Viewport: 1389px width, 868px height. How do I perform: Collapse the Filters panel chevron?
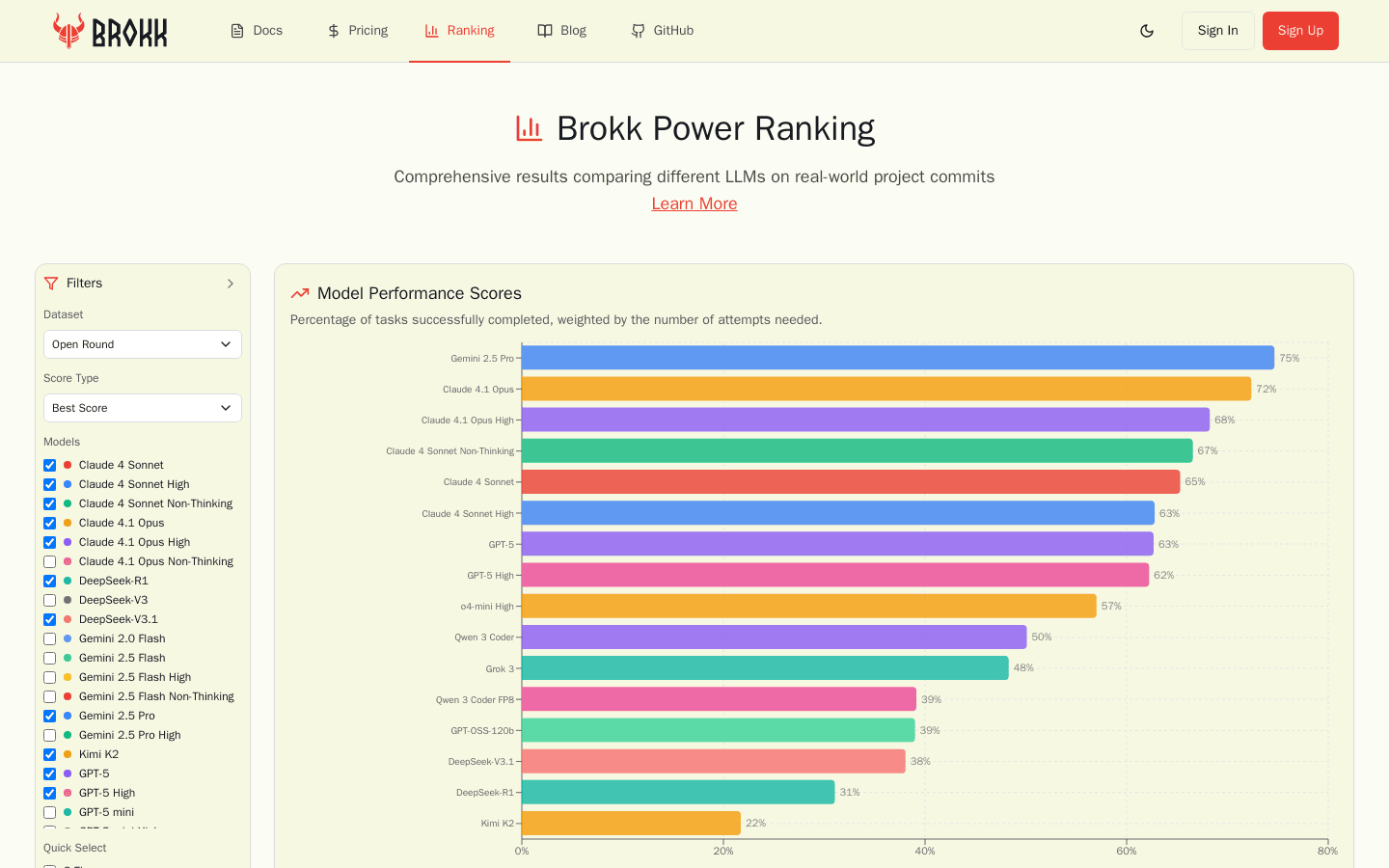click(231, 284)
